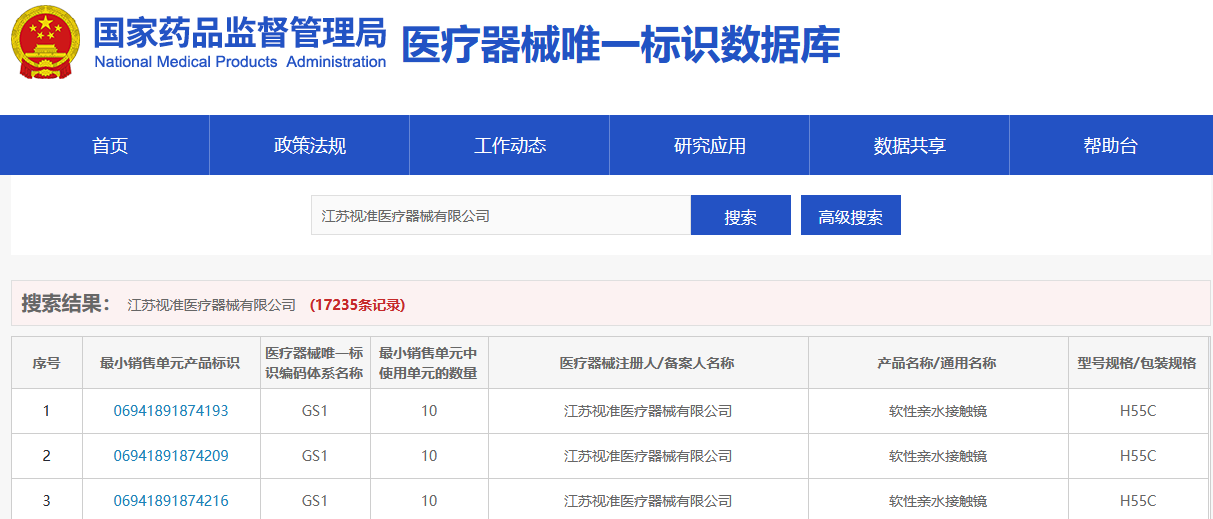Click GS1 cell in row 1
The height and width of the screenshot is (519, 1213).
pyautogui.click(x=315, y=411)
